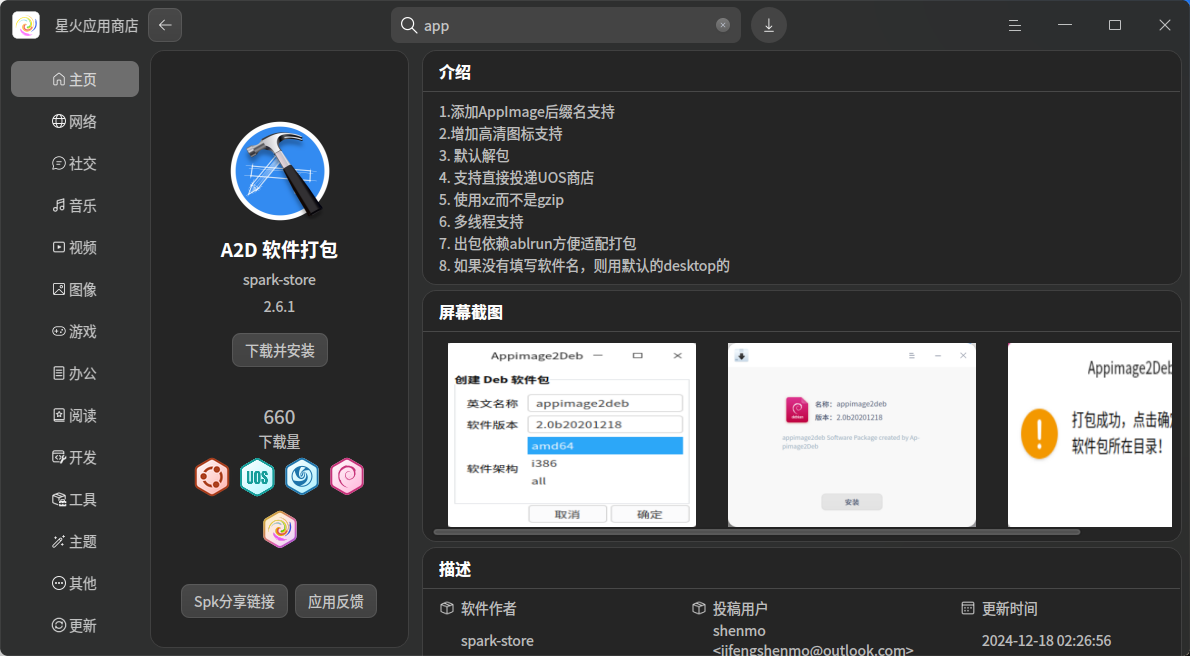Clear the search field text
This screenshot has width=1190, height=656.
722,25
